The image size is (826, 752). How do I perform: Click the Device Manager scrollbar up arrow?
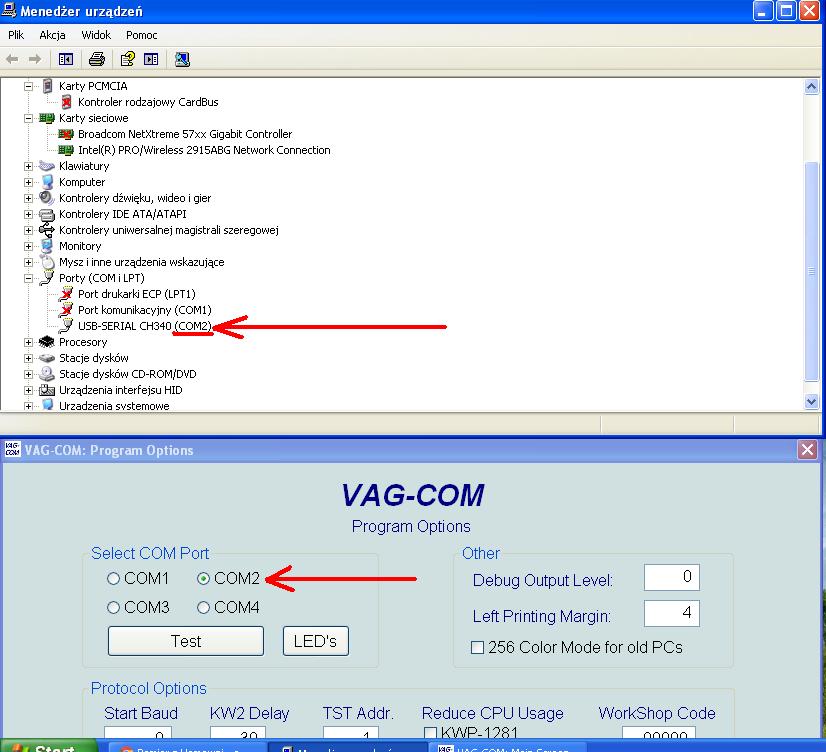point(811,86)
